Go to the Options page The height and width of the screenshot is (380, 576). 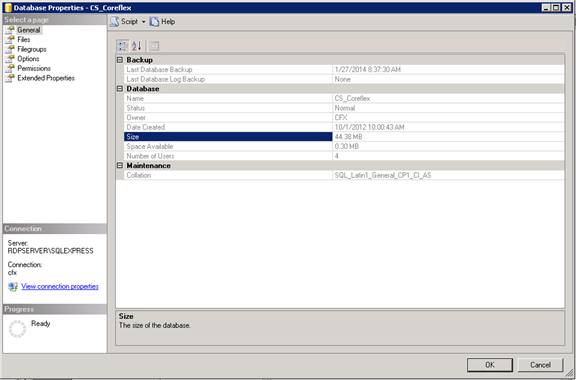click(28, 58)
